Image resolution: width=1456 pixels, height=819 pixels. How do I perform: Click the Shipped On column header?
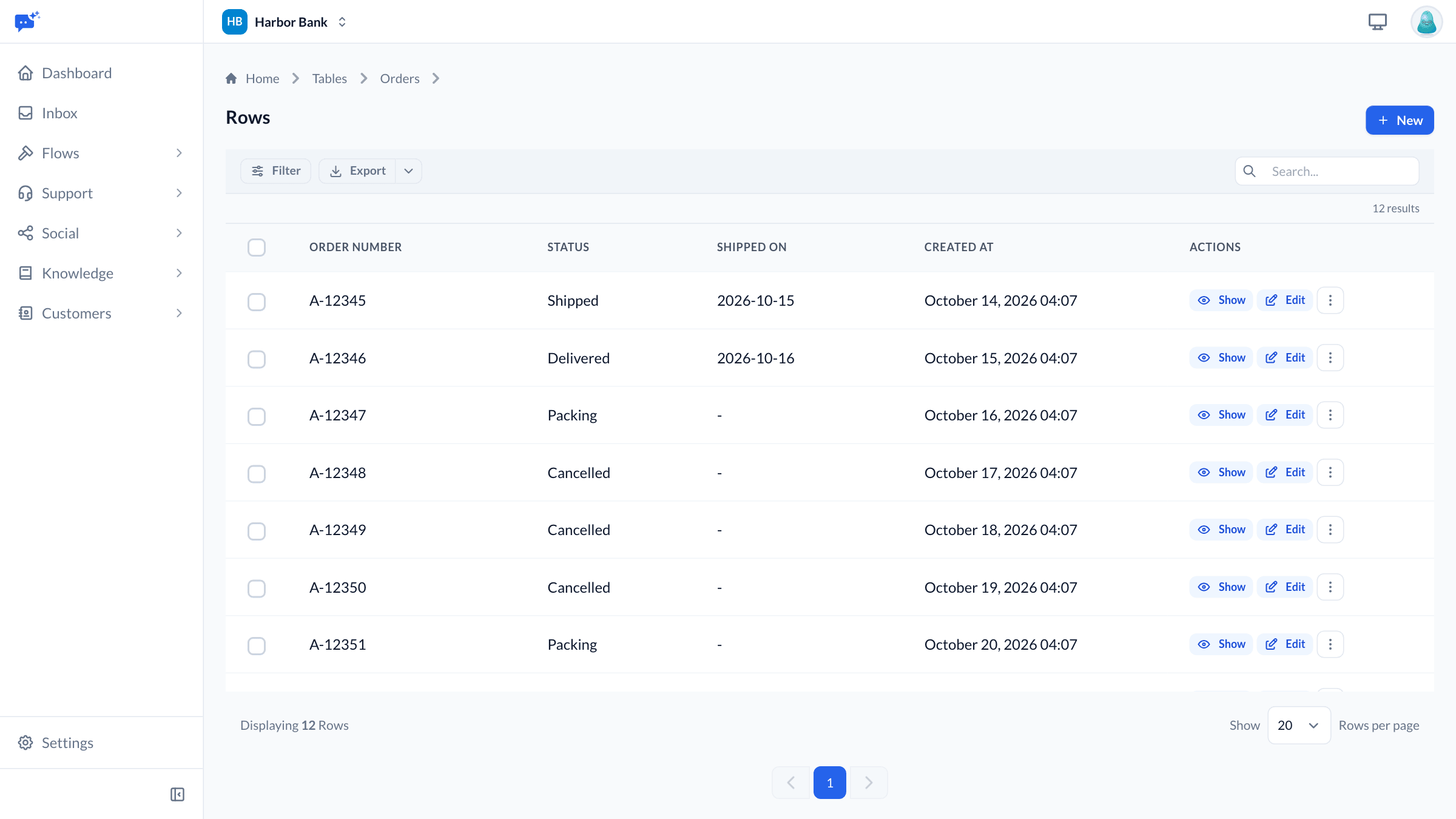tap(752, 247)
